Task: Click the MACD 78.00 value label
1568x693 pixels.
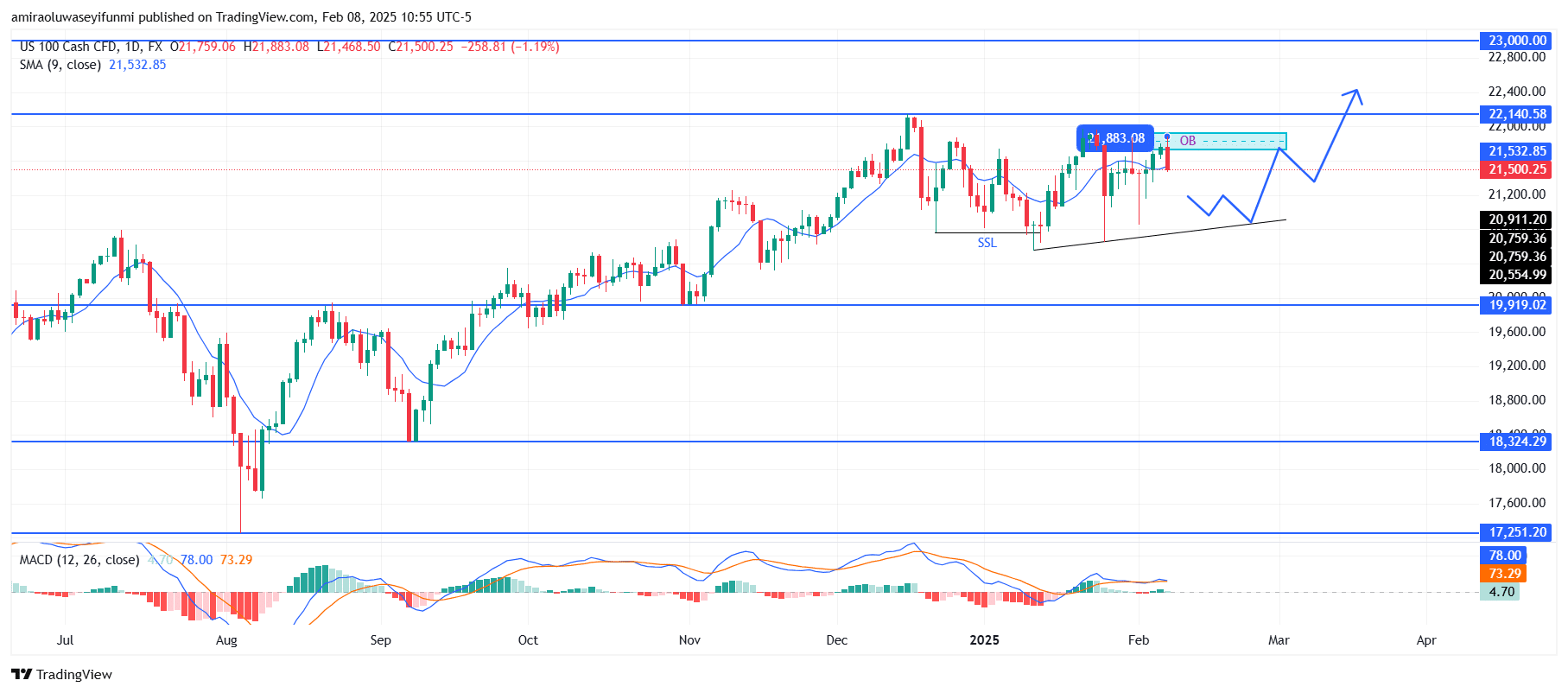Action: pos(1504,556)
